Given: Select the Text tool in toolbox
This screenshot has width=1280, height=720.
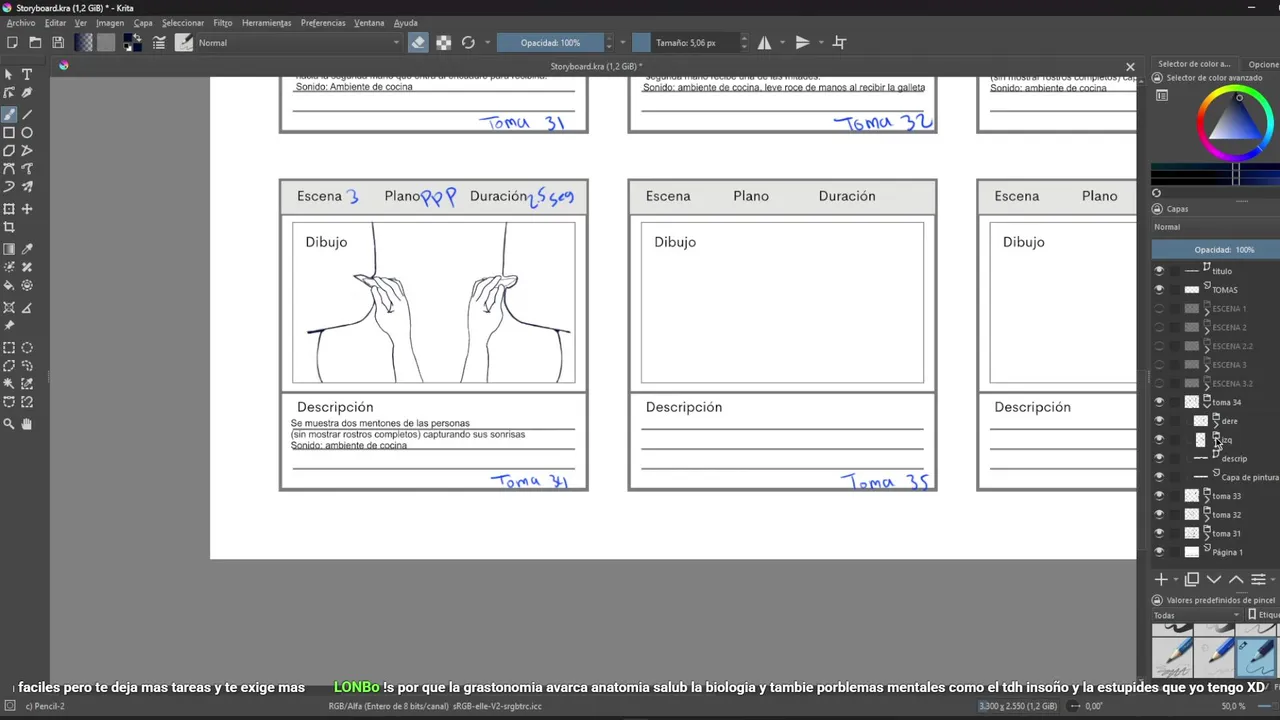Looking at the screenshot, I should 27,75.
